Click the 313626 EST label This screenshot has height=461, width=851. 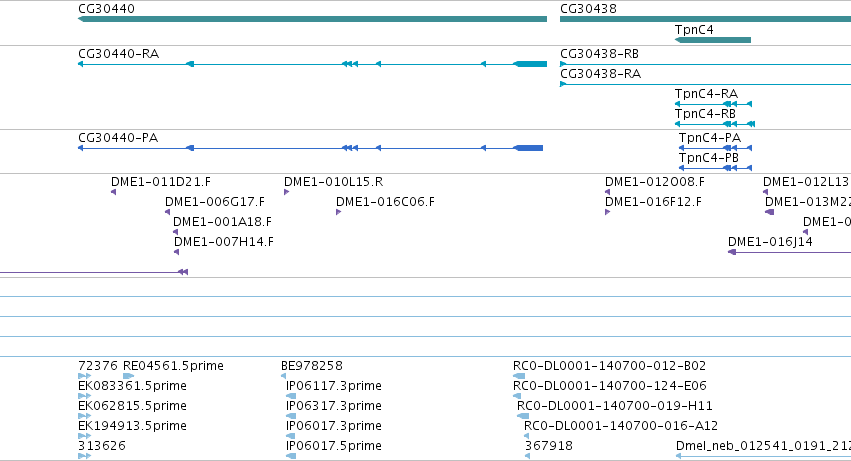coord(102,446)
